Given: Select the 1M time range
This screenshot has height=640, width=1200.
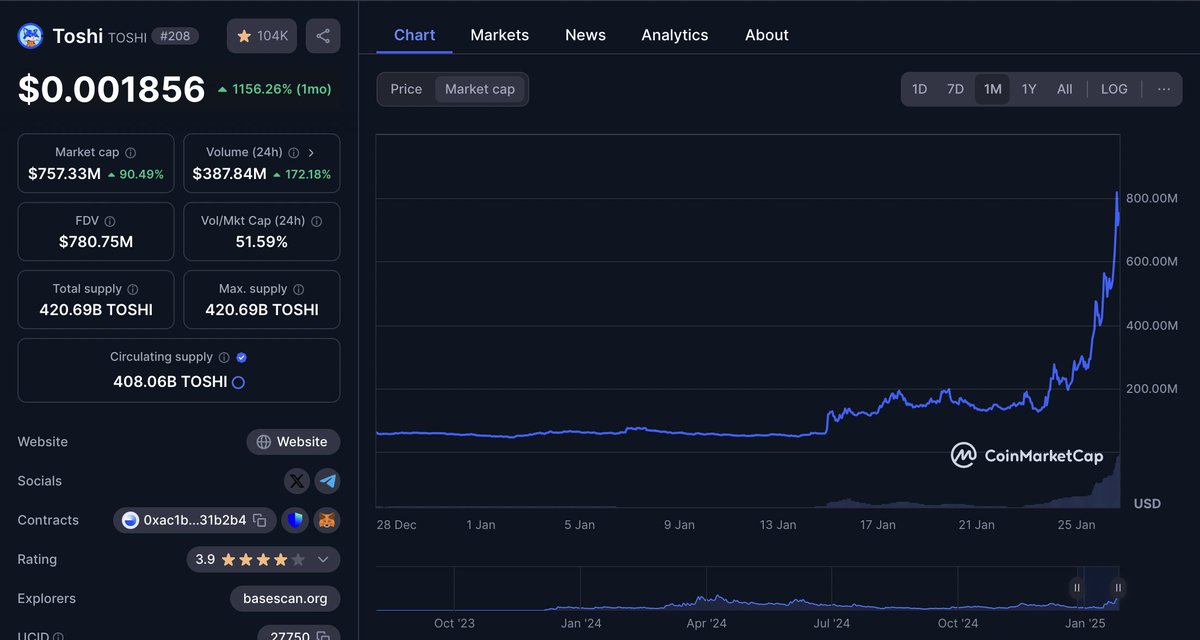Looking at the screenshot, I should [x=992, y=89].
